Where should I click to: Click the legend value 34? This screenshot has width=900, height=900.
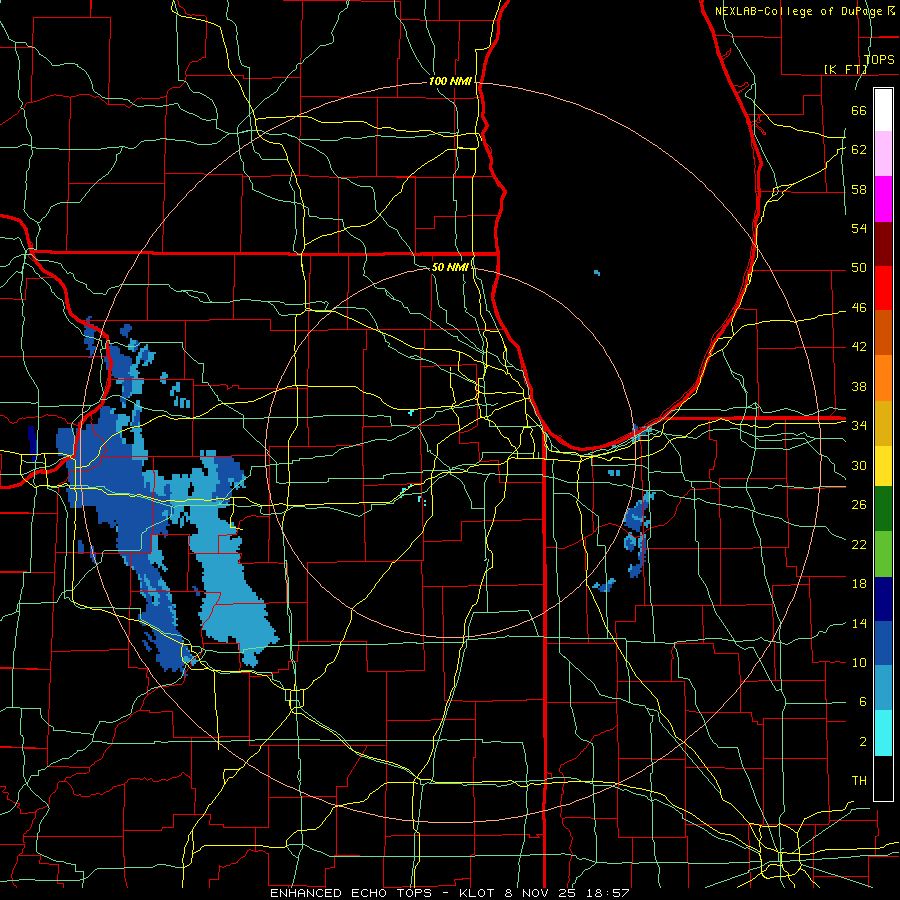coord(859,425)
